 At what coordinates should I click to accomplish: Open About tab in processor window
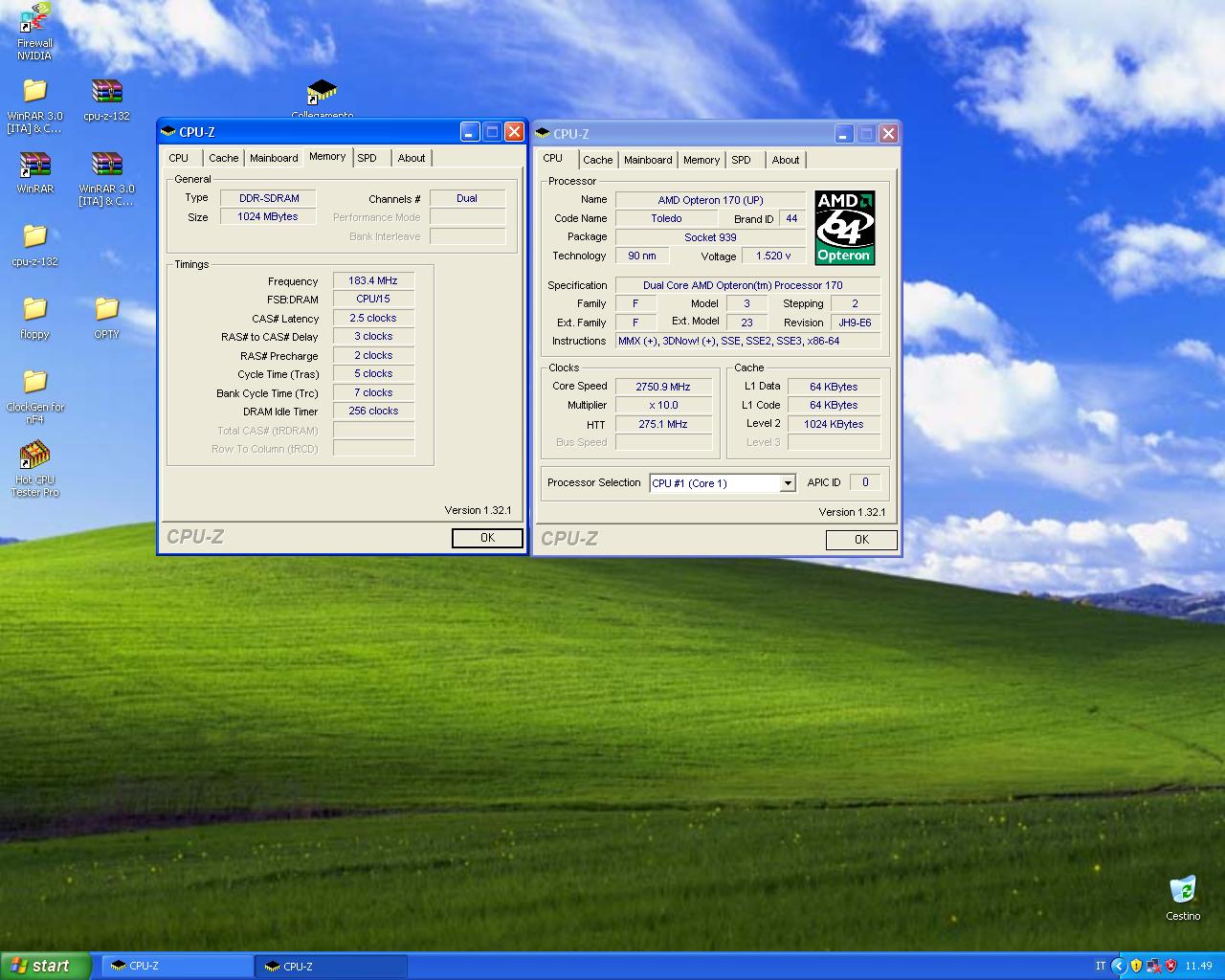(x=786, y=160)
